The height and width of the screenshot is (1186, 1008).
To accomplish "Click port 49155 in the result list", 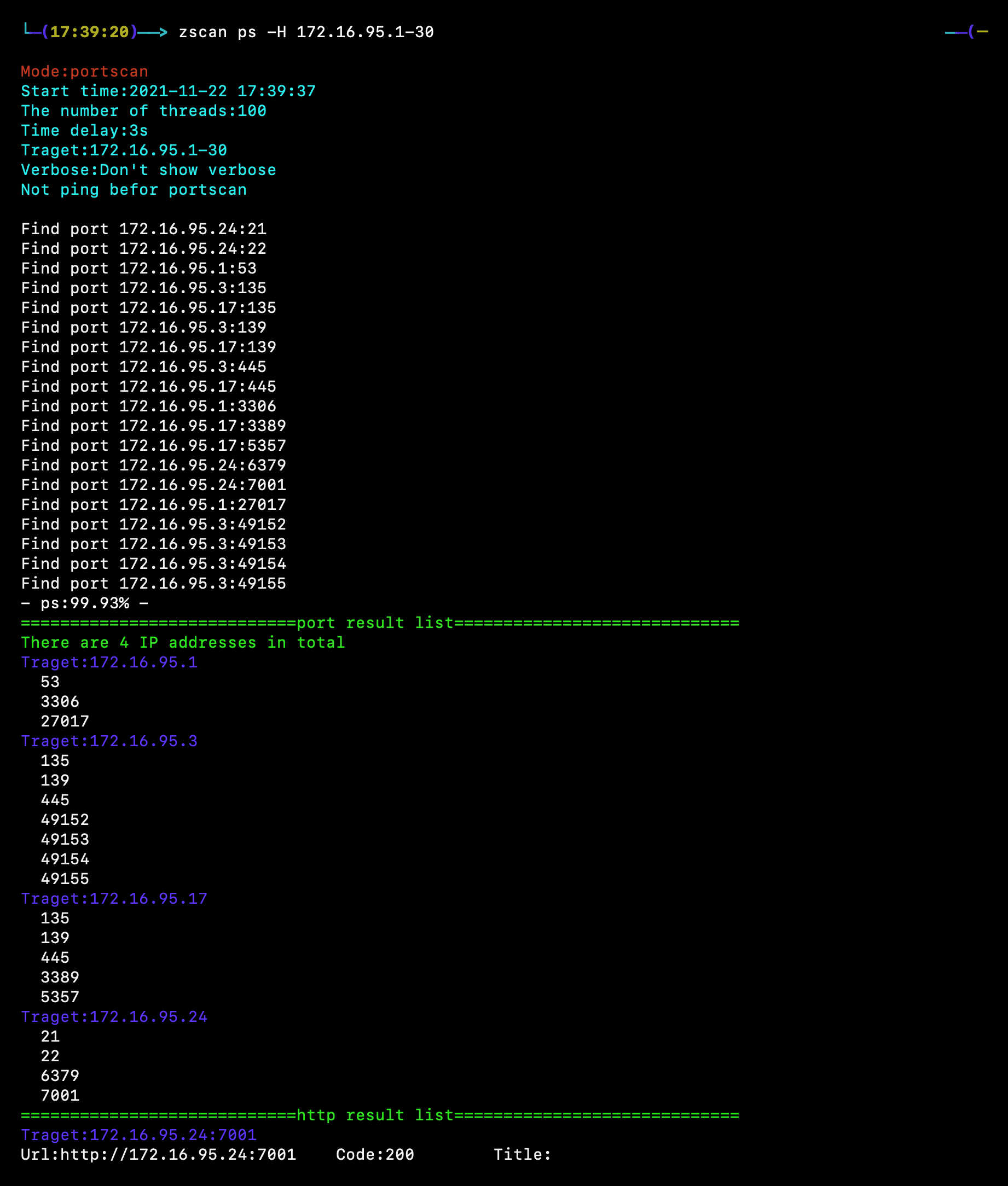I will coord(65,879).
